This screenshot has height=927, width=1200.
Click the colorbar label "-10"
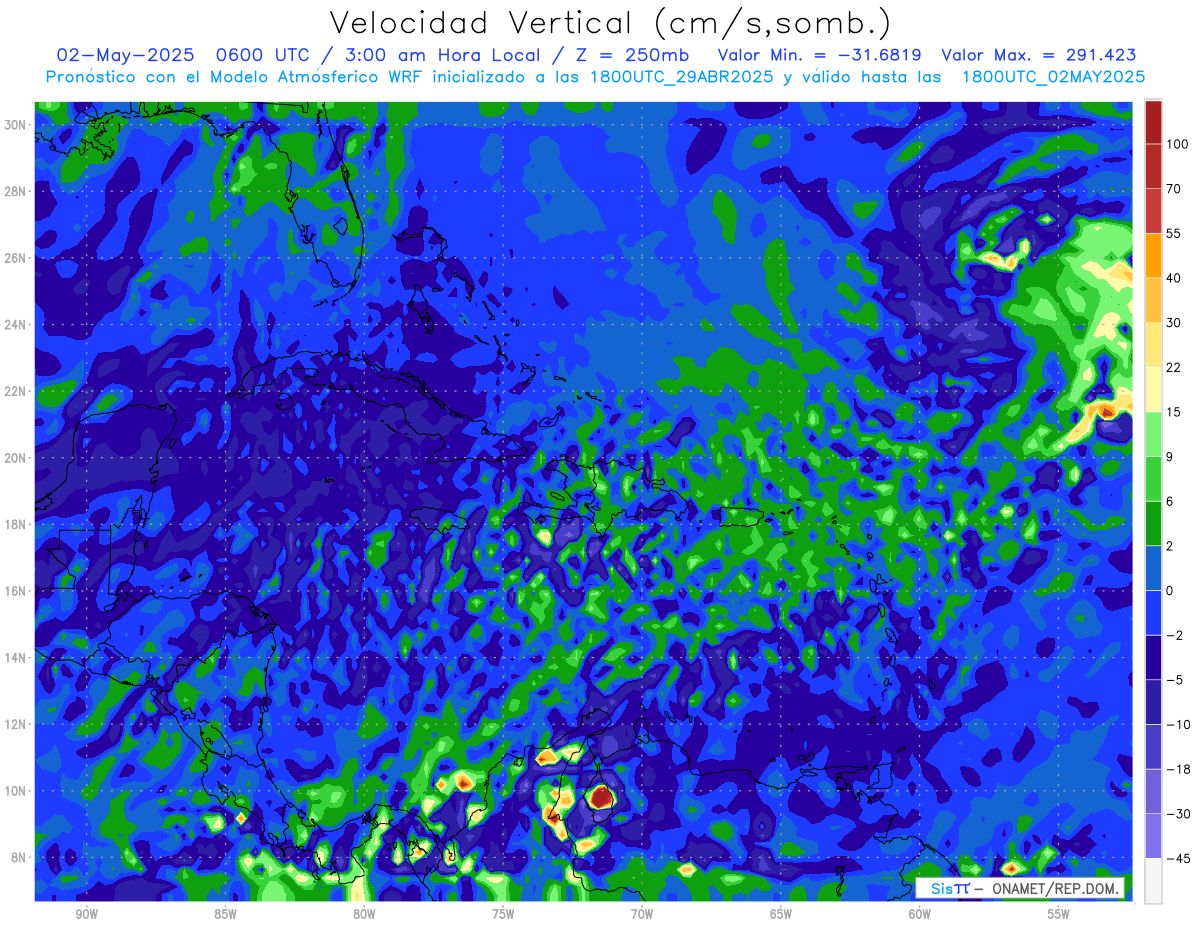point(1177,724)
